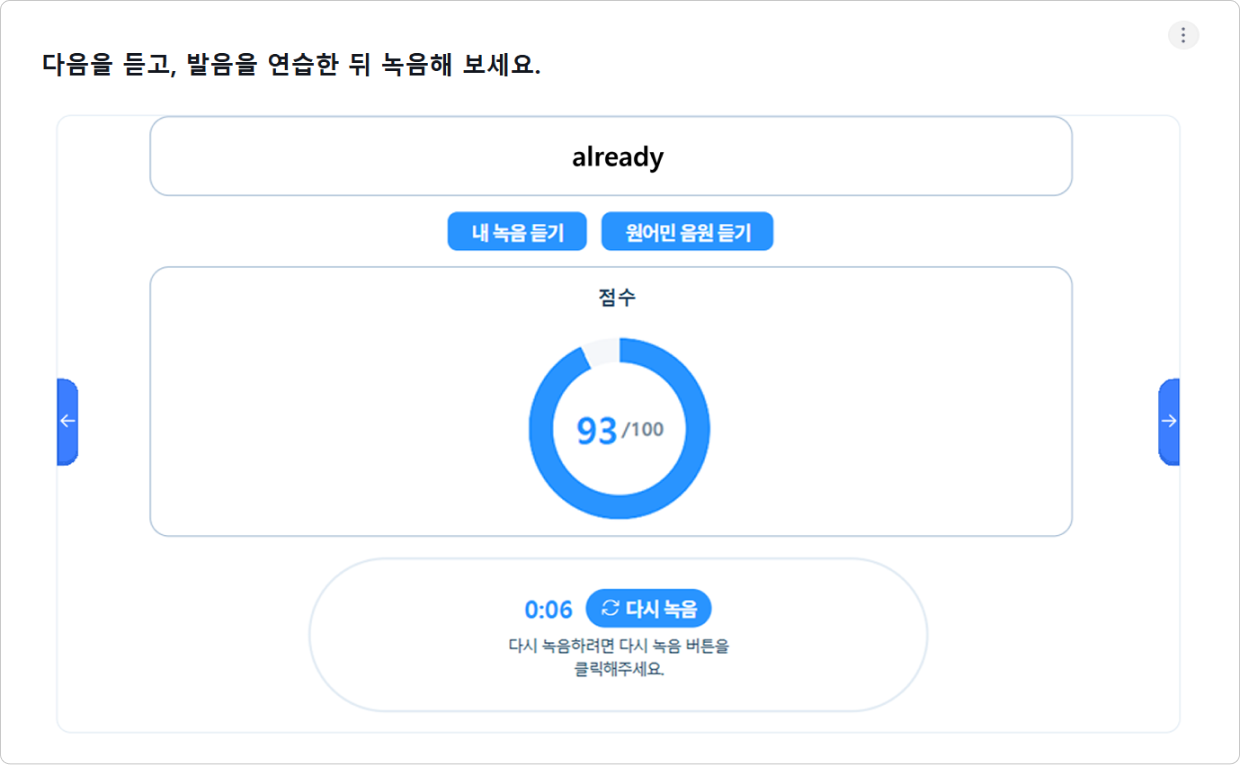Advance to next item with right arrow

1169,421
